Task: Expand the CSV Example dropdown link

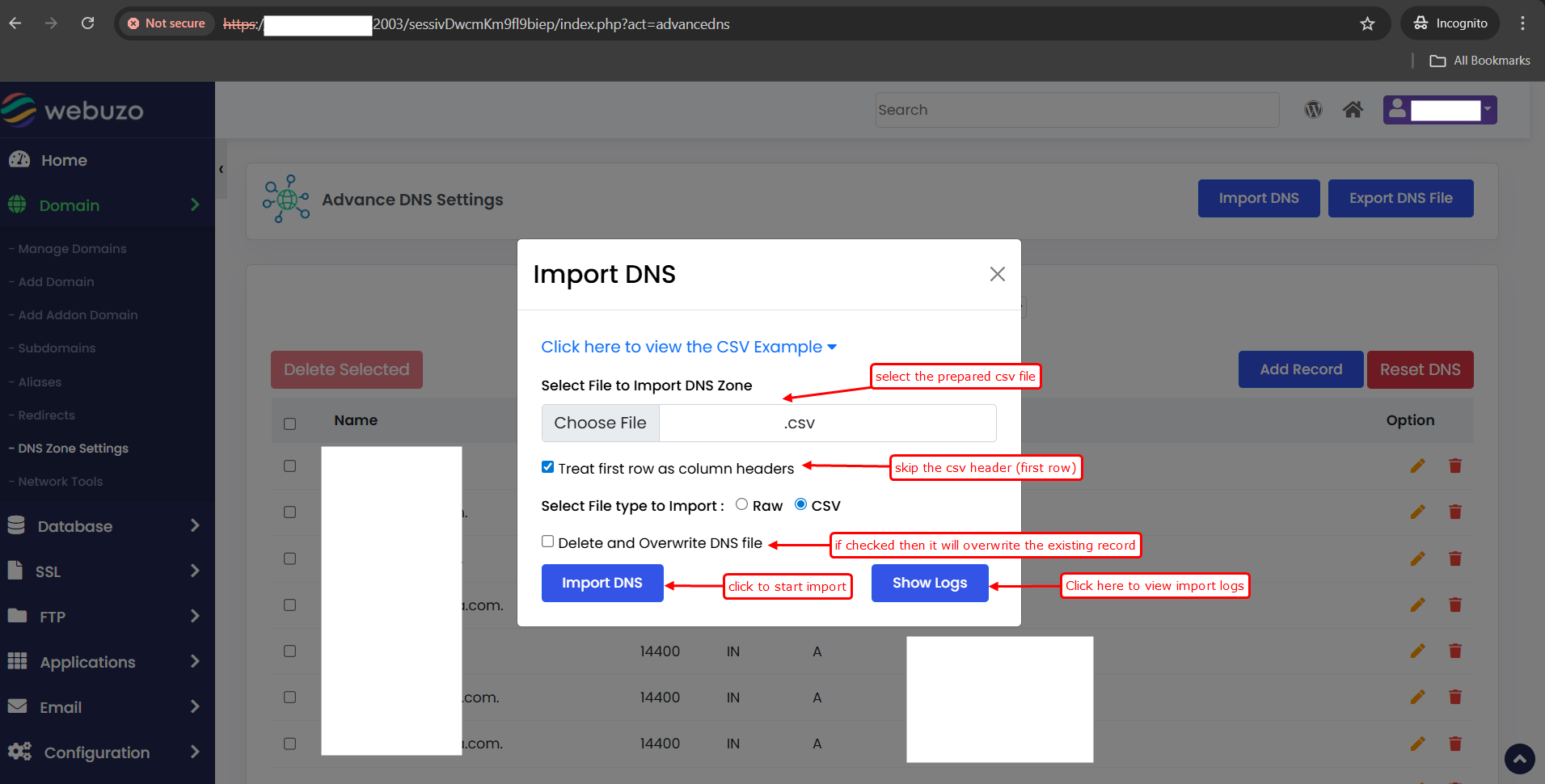Action: [x=689, y=347]
